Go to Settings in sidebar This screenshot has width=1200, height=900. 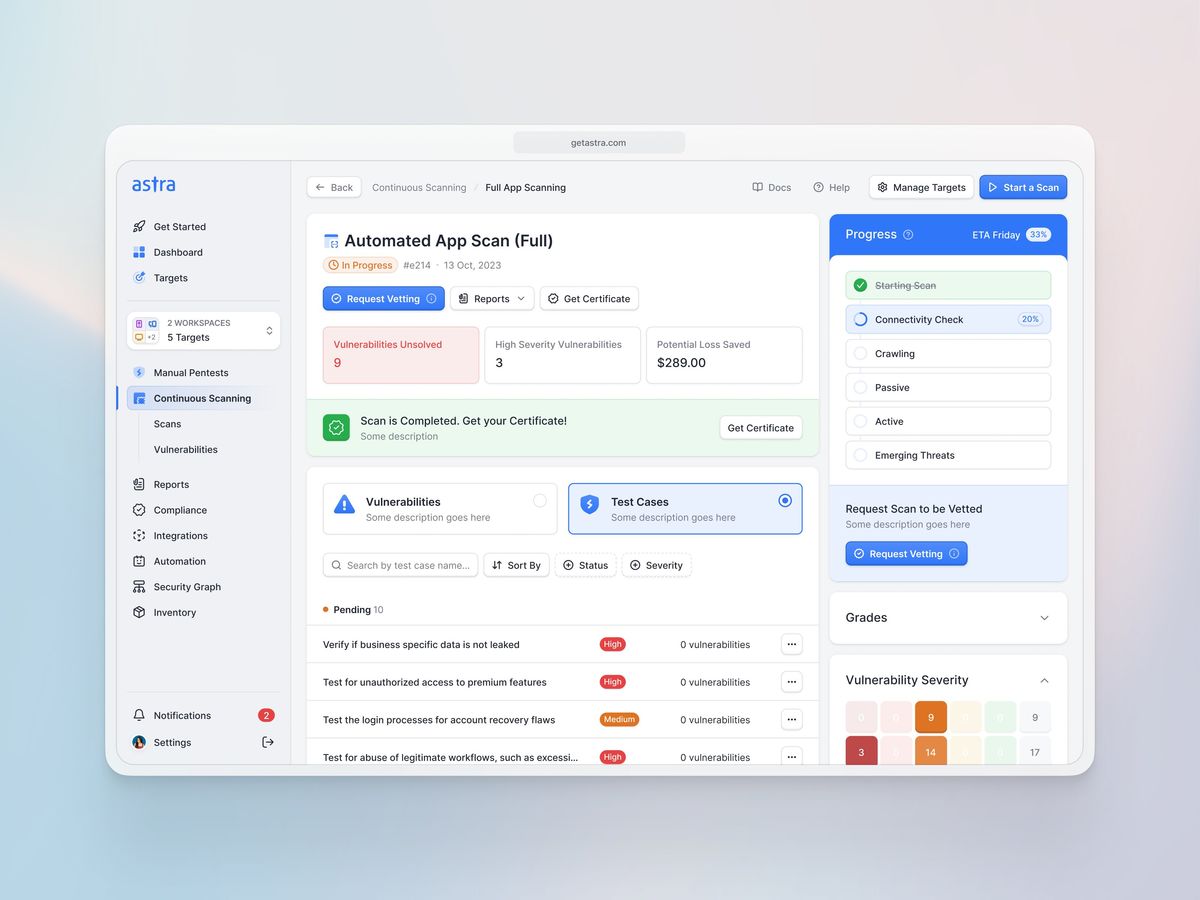[x=172, y=742]
